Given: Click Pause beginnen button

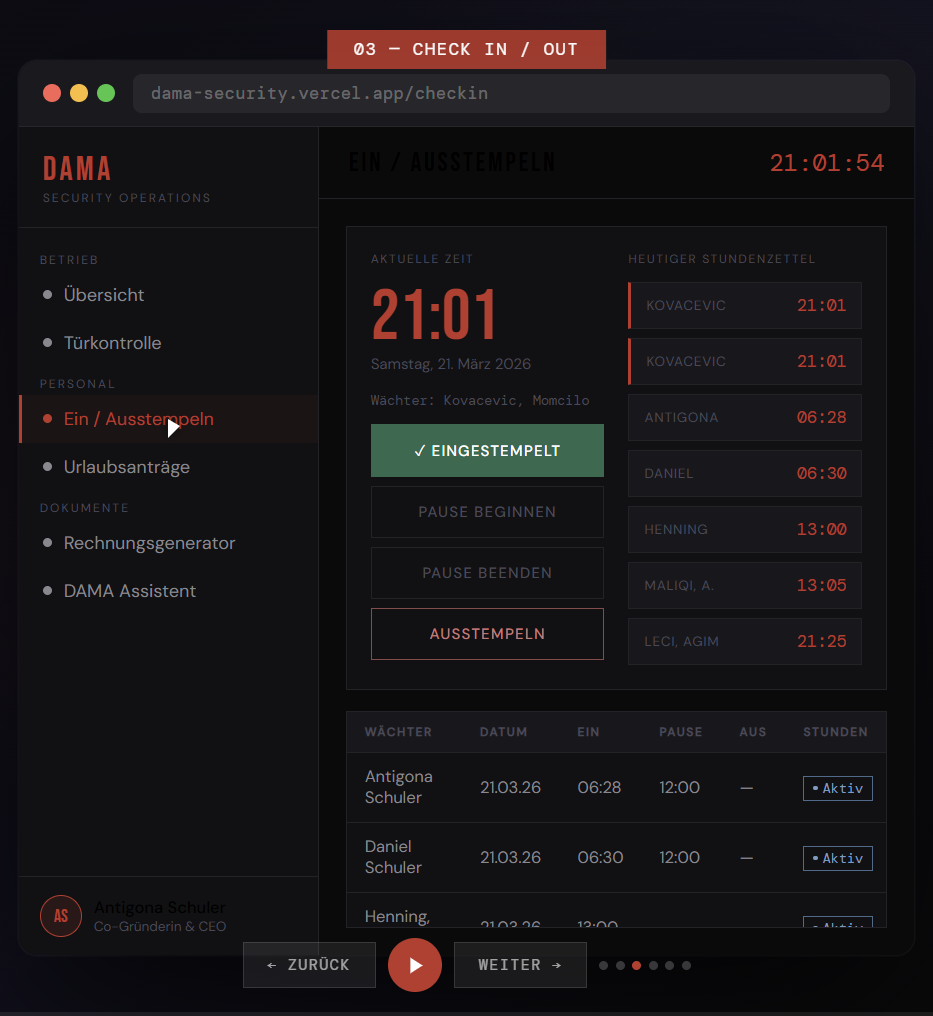Looking at the screenshot, I should tap(487, 512).
